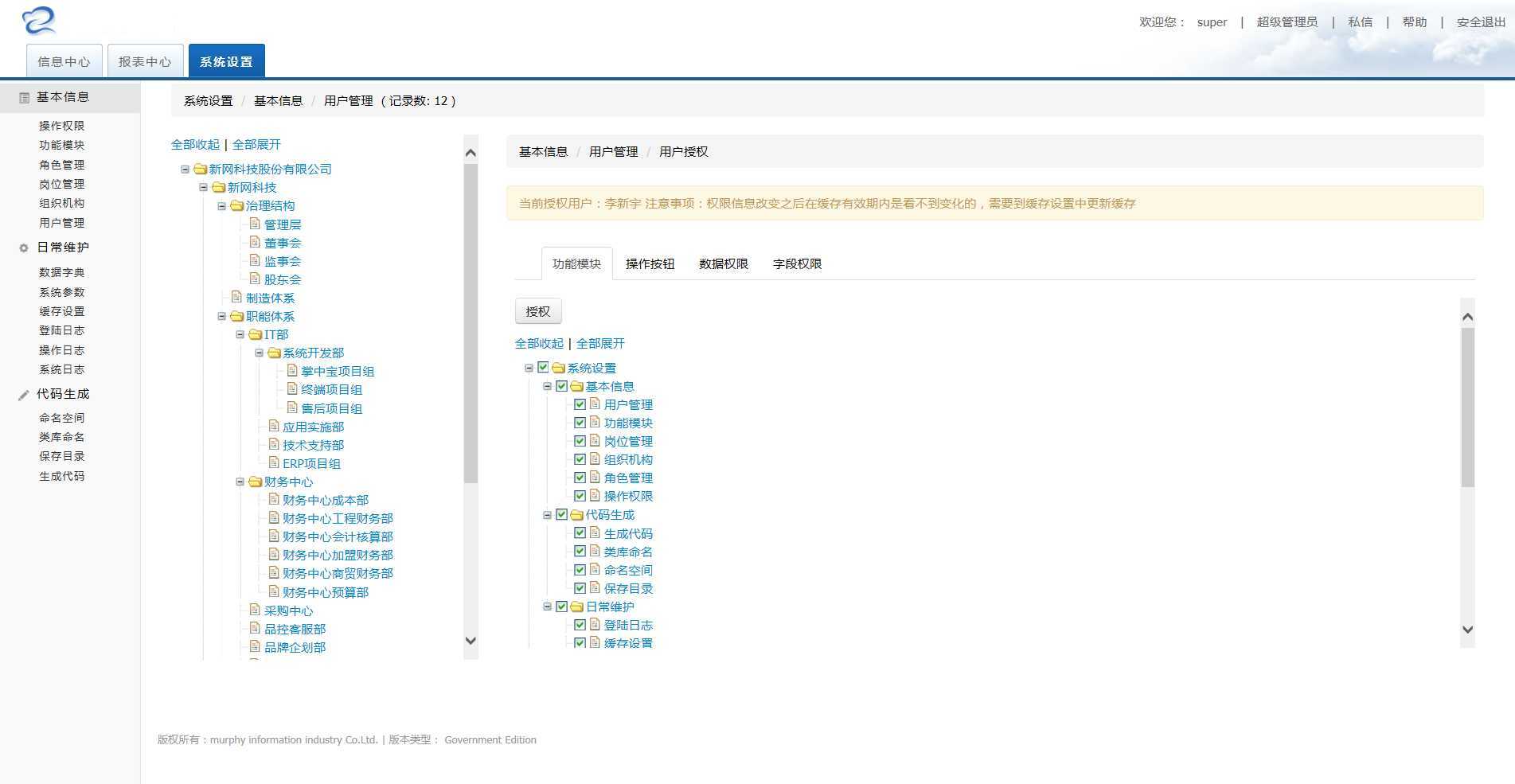Click the 日常维护 folder icon in permission tree
The width and height of the screenshot is (1515, 784).
click(x=577, y=607)
